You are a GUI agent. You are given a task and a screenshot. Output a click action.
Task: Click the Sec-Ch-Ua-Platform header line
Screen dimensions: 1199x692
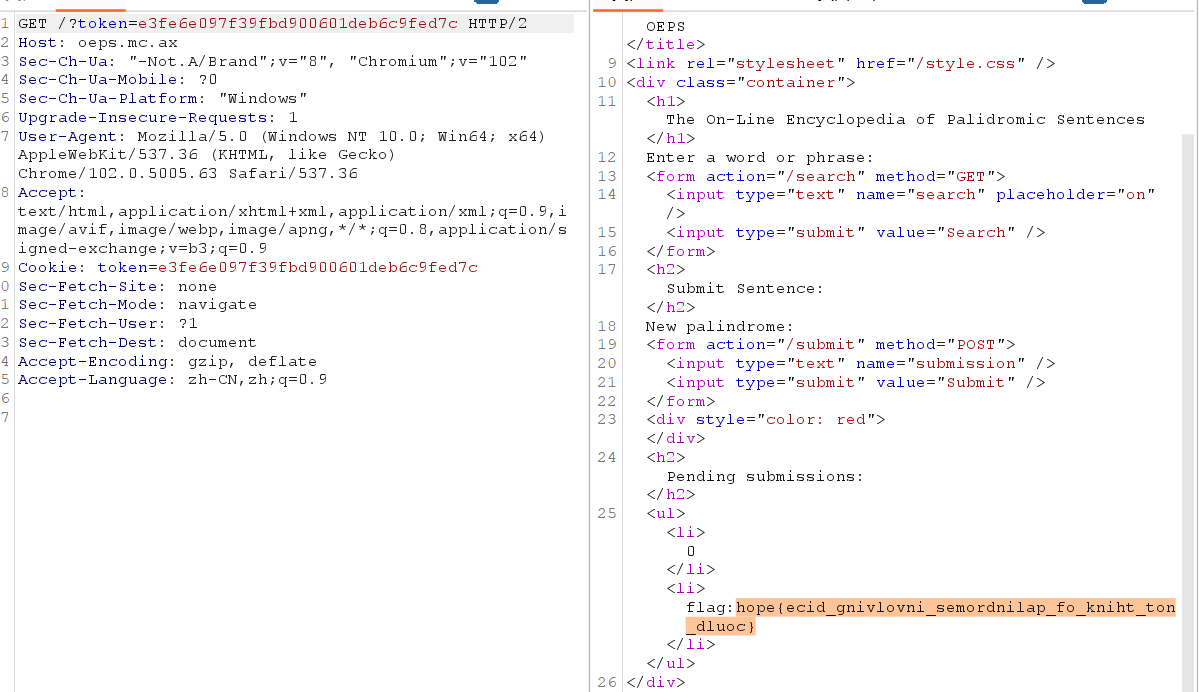coord(162,98)
